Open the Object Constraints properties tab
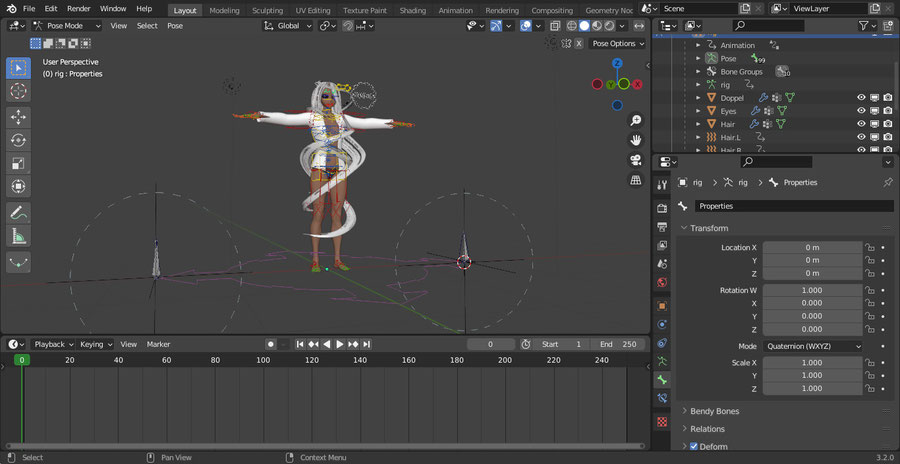 [x=662, y=343]
